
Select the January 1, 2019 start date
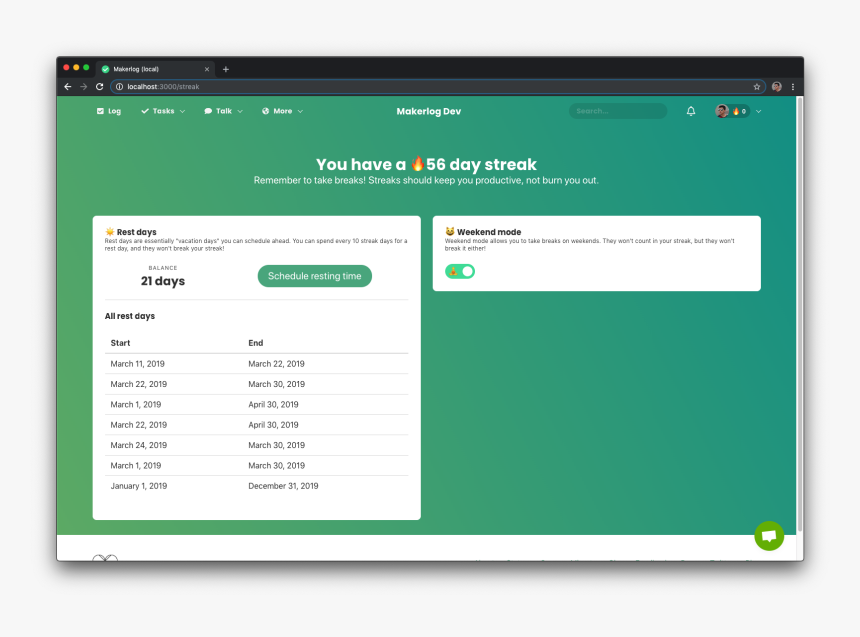[x=138, y=486]
